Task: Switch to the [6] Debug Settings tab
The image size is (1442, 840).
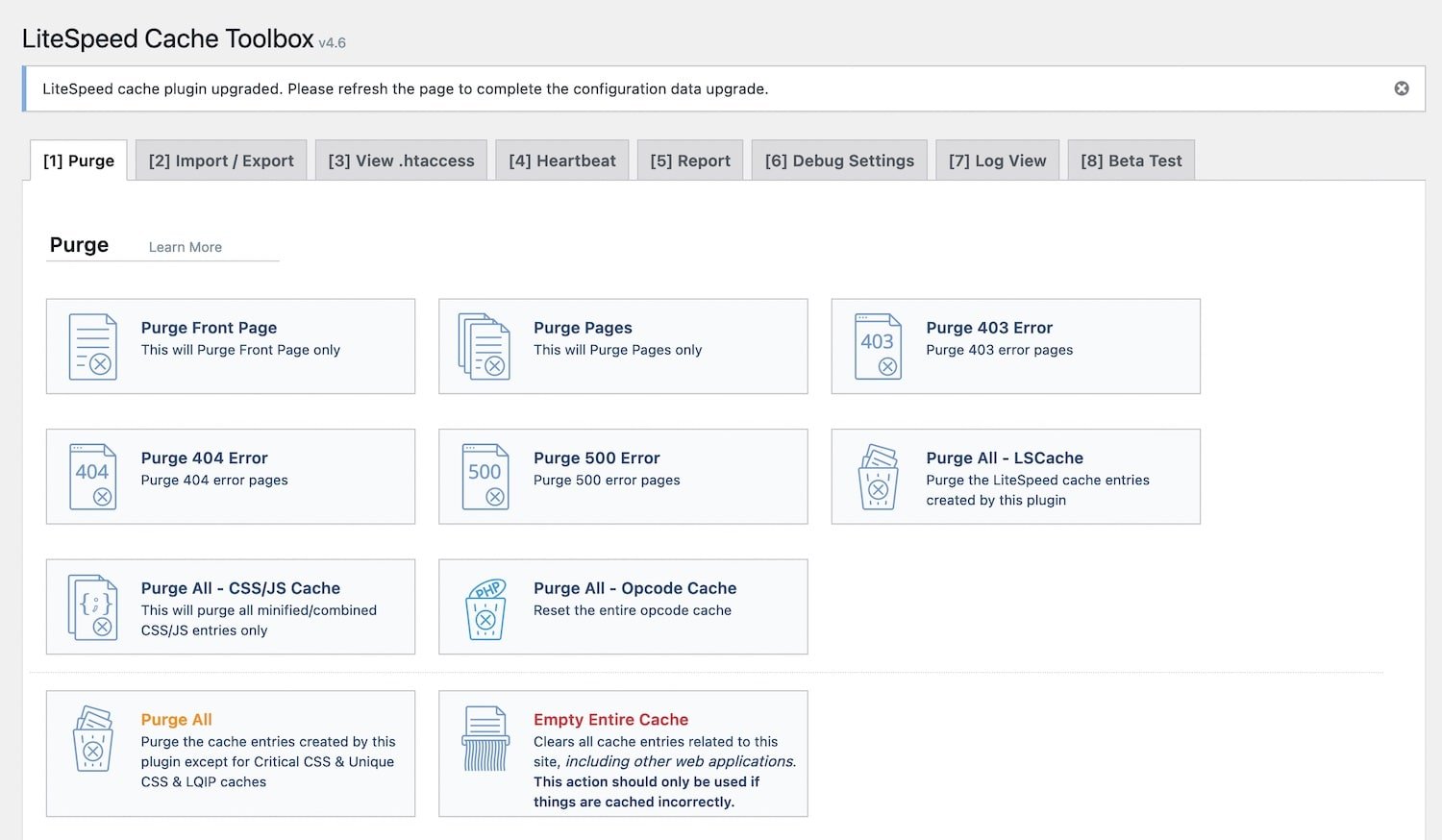Action: [839, 161]
